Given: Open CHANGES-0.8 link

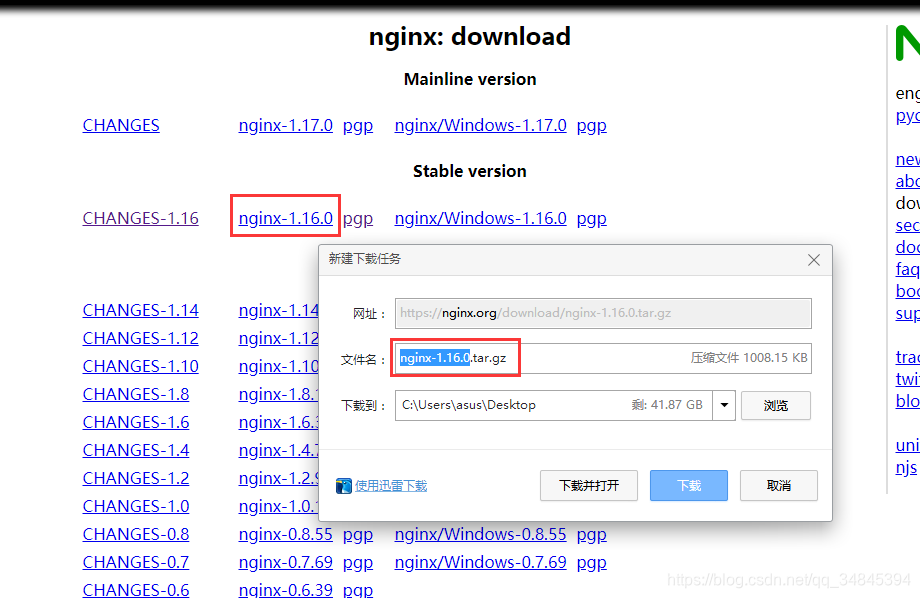Looking at the screenshot, I should 136,535.
